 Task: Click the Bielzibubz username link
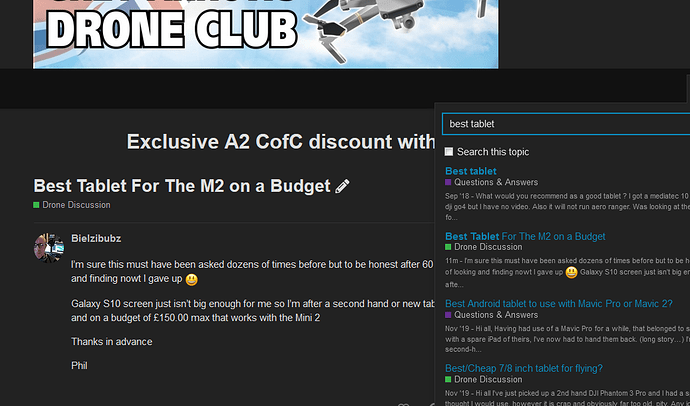coord(96,238)
